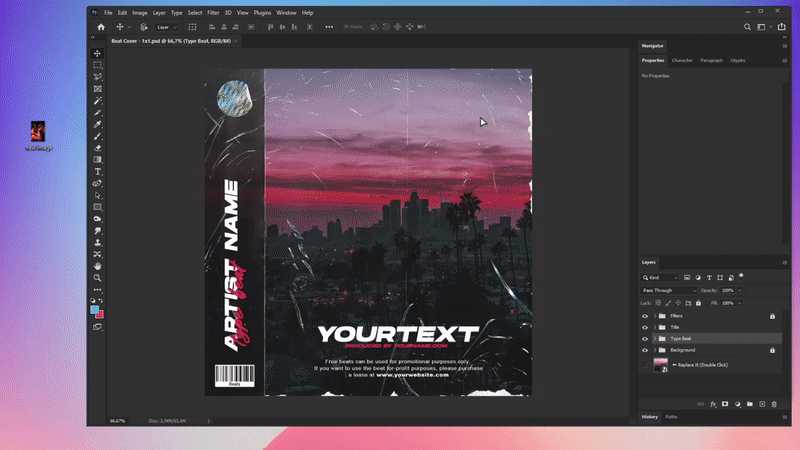The image size is (800, 450).
Task: Select the Path Selection arrow tool
Action: click(x=97, y=195)
